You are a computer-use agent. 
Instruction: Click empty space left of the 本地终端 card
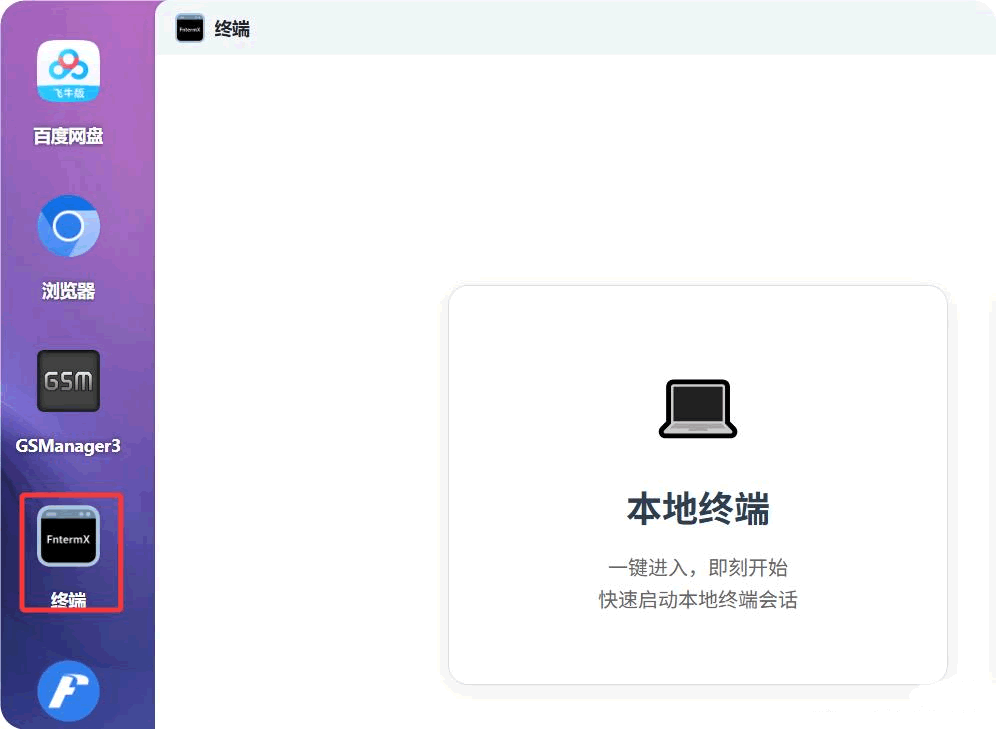[300, 480]
